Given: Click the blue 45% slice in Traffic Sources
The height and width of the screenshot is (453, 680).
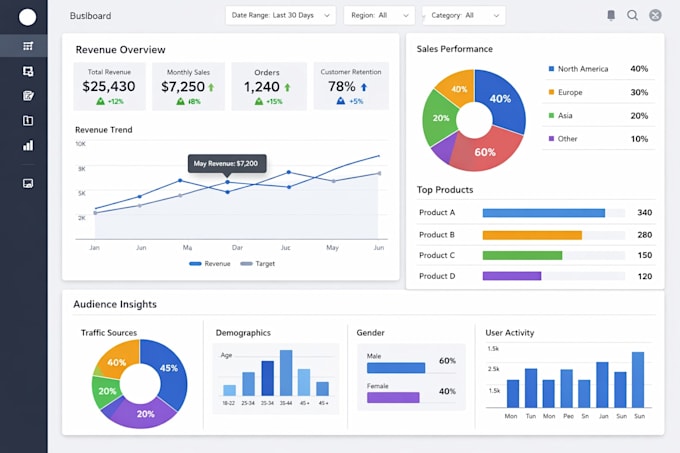Looking at the screenshot, I should click(x=170, y=368).
